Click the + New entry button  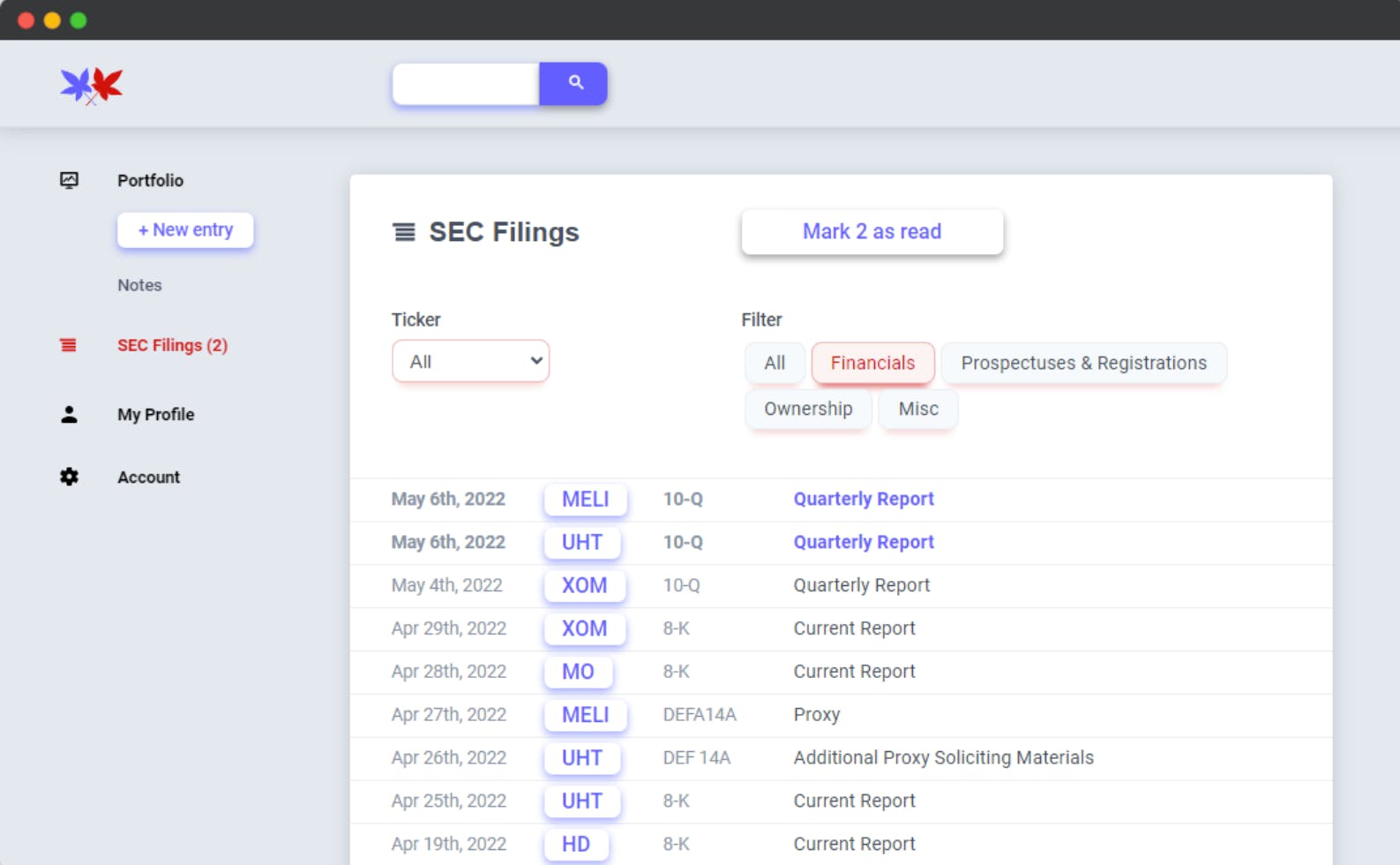tap(185, 229)
